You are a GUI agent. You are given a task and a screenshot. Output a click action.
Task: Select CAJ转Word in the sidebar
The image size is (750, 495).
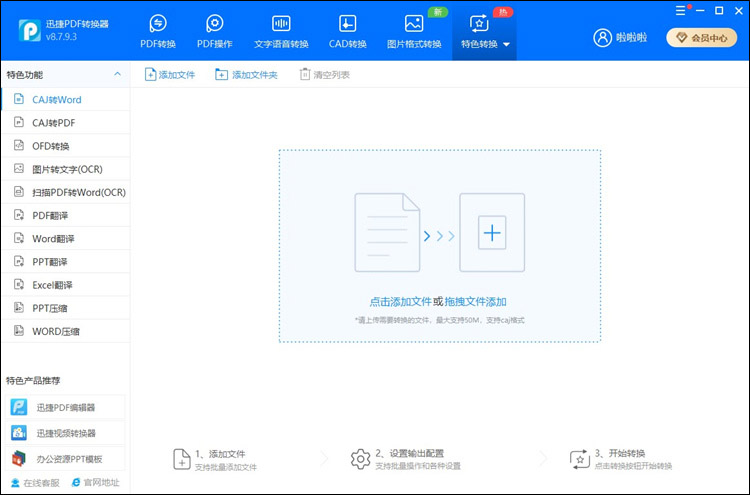tap(66, 99)
